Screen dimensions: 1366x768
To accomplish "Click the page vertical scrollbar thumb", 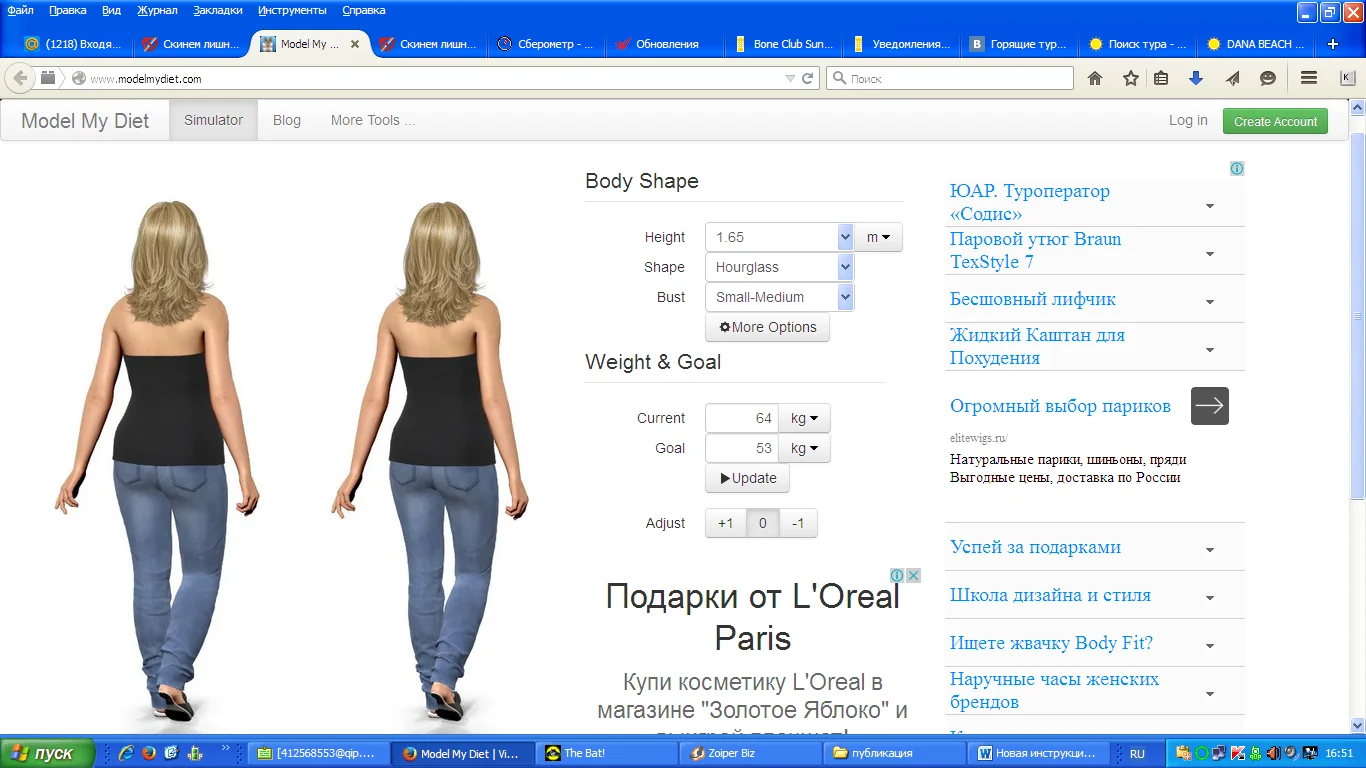I will pyautogui.click(x=1357, y=315).
